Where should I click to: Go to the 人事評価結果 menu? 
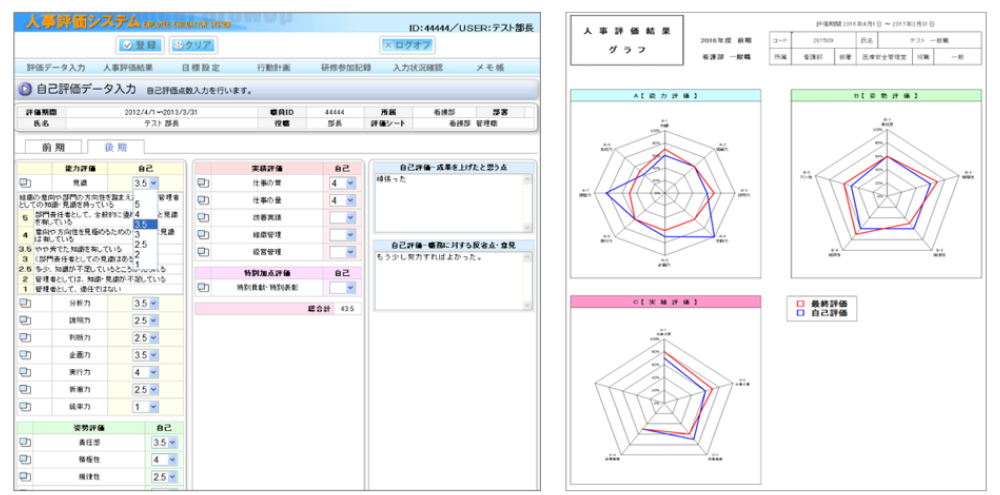coord(128,67)
